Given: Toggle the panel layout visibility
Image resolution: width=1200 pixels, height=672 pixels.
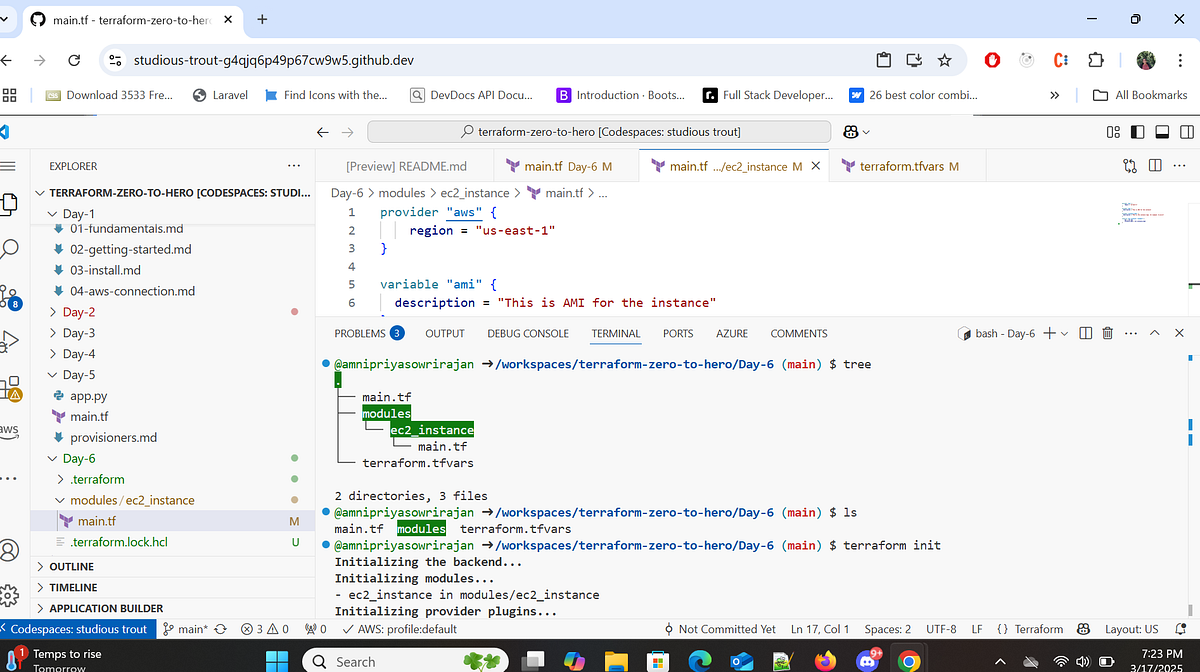Looking at the screenshot, I should 1162,131.
